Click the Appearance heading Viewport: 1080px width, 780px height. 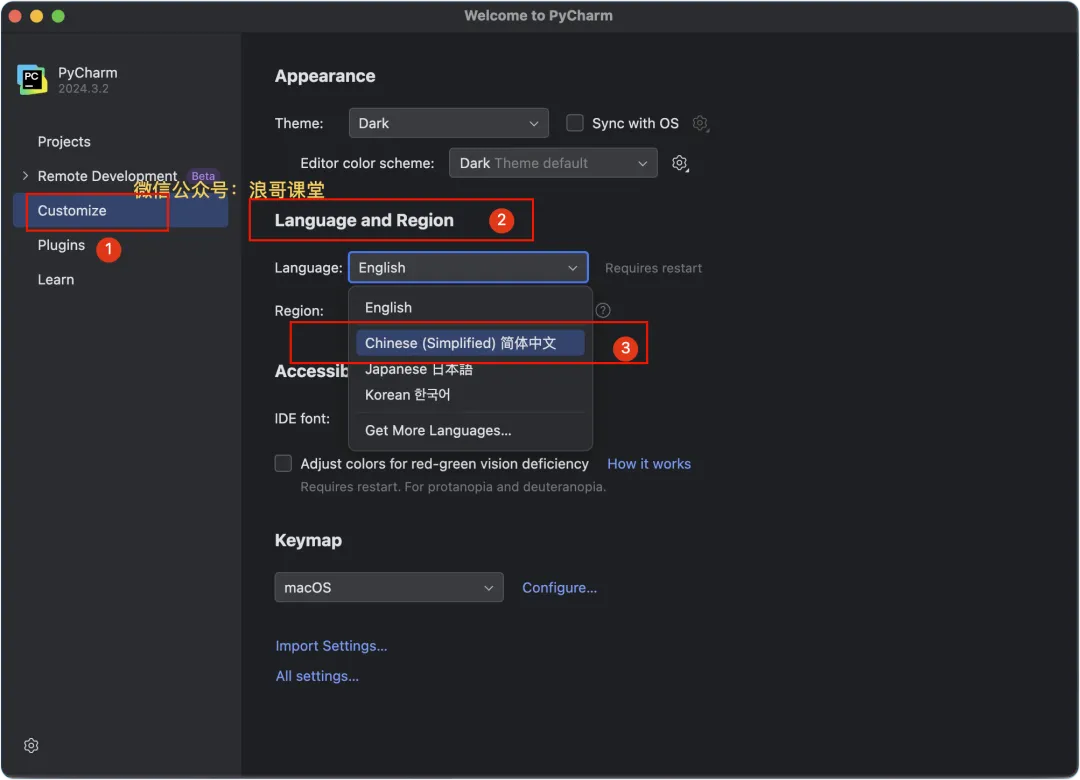[325, 76]
